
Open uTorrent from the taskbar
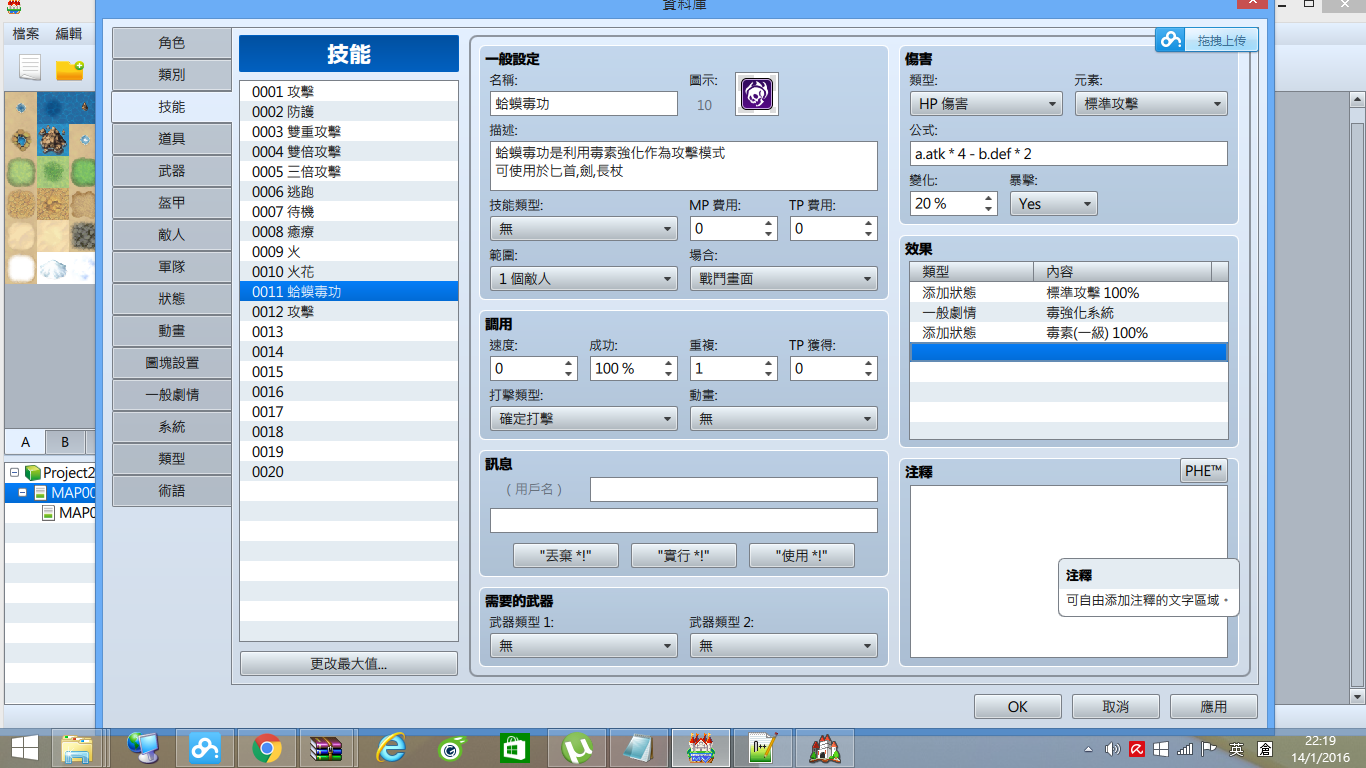click(x=576, y=747)
